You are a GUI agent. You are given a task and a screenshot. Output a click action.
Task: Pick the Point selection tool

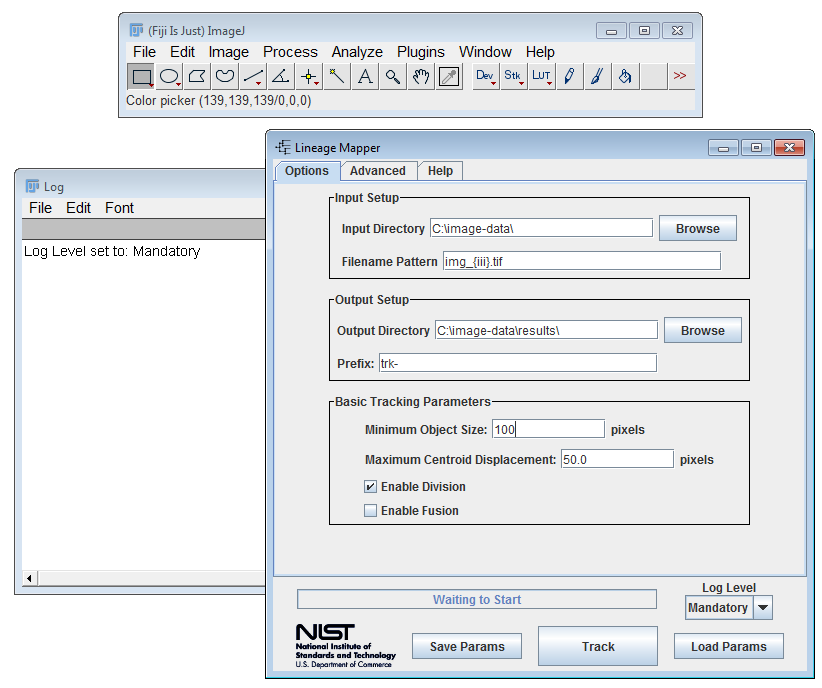[308, 76]
